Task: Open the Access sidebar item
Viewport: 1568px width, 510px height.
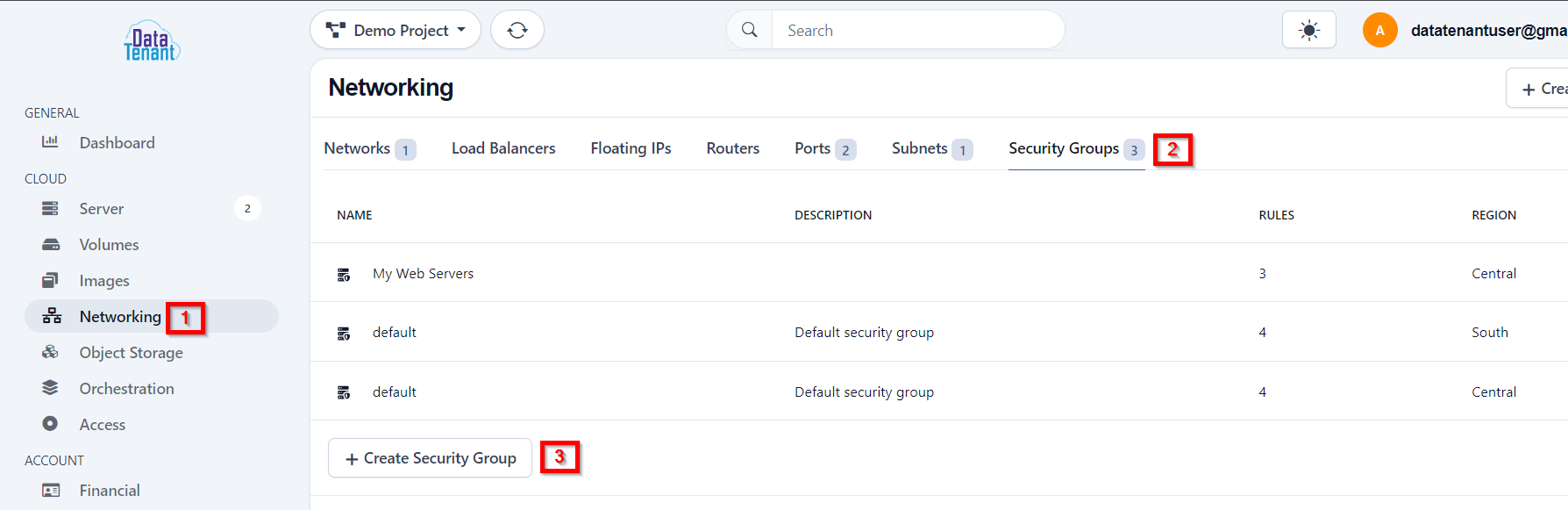Action: coord(103,424)
